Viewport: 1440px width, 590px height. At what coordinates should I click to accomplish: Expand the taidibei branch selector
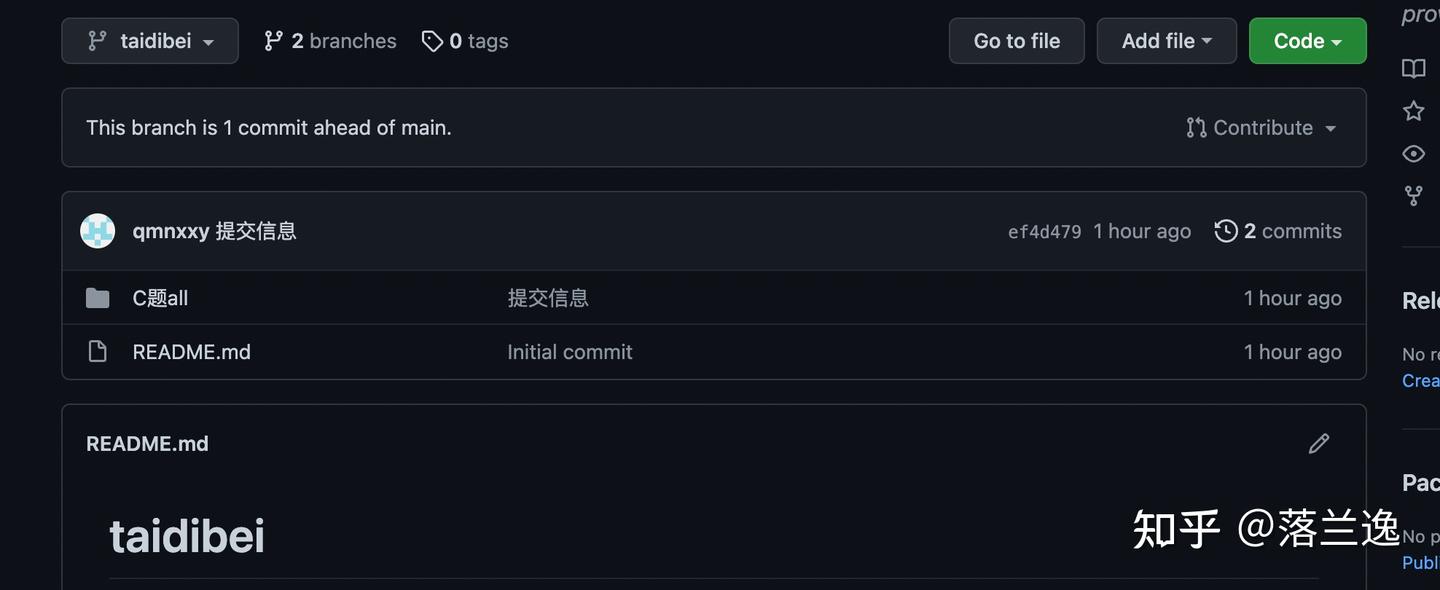[x=149, y=40]
